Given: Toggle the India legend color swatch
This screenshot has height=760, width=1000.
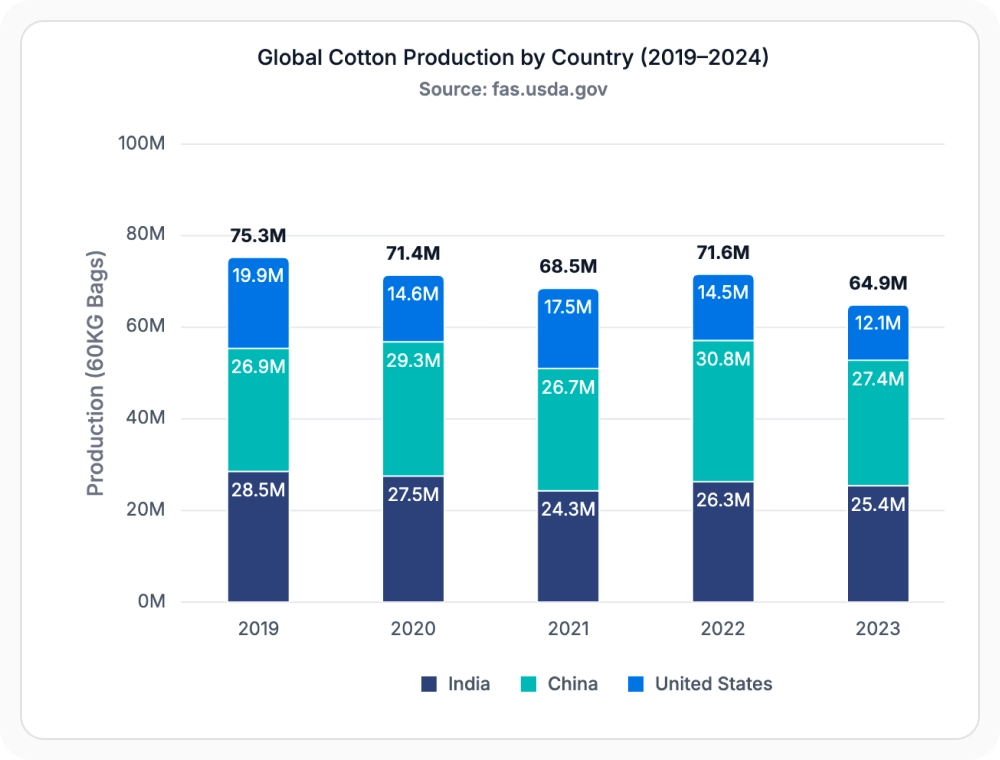Looking at the screenshot, I should point(429,684).
